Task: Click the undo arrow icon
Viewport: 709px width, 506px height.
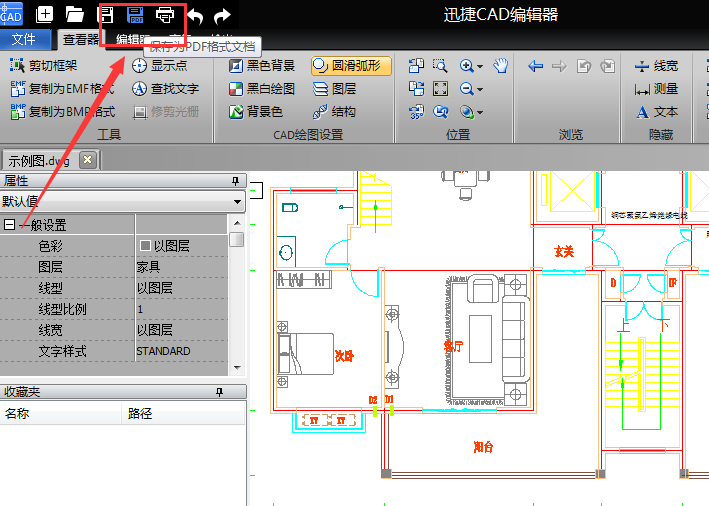Action: (x=196, y=15)
